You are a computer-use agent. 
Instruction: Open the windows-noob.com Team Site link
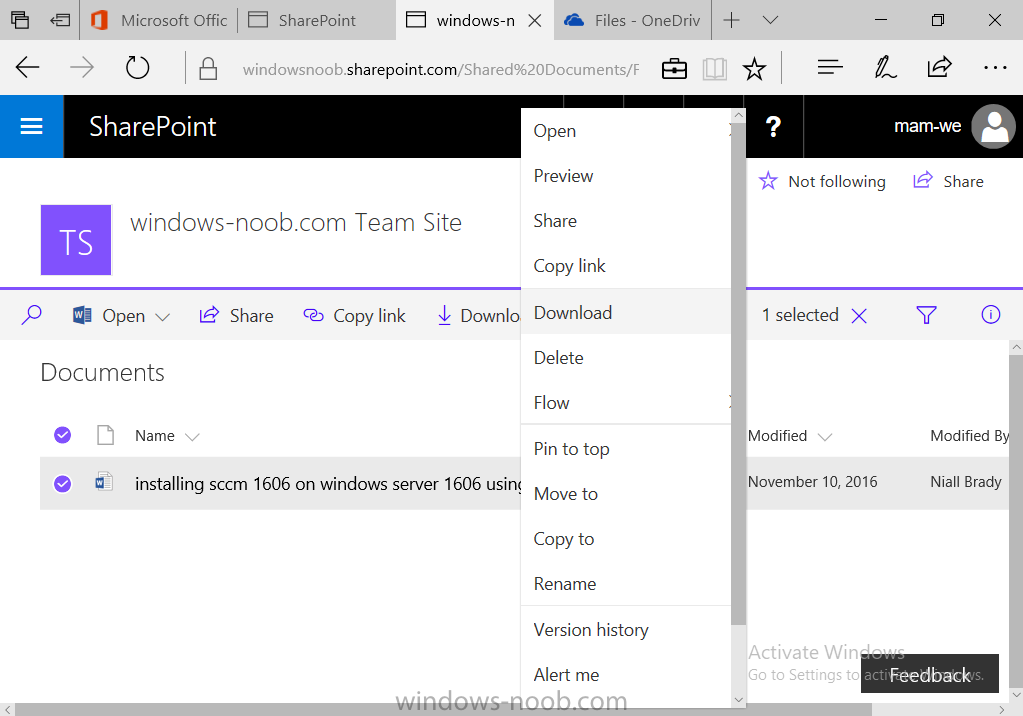[296, 223]
